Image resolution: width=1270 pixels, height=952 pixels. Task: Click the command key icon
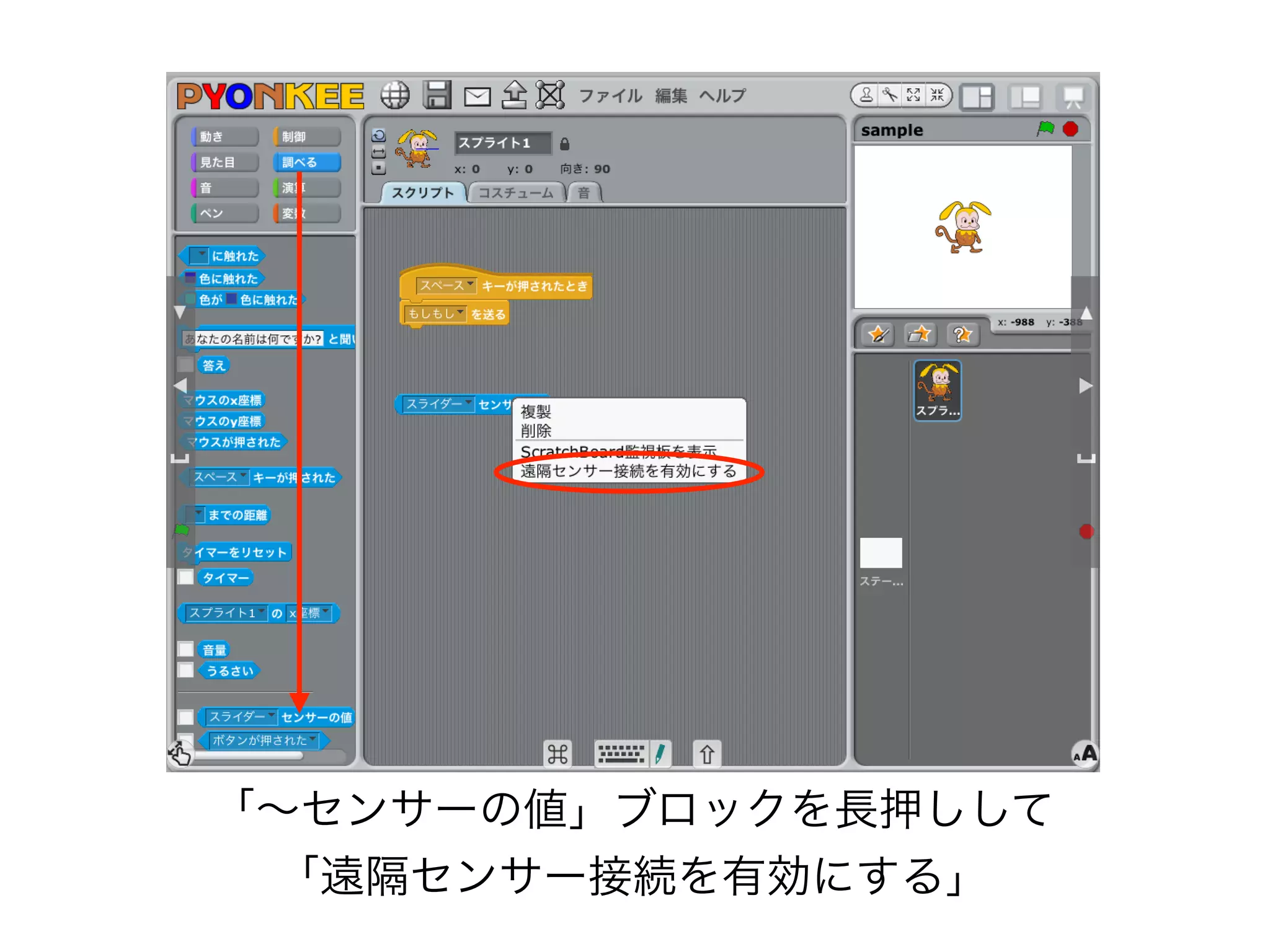pyautogui.click(x=557, y=754)
